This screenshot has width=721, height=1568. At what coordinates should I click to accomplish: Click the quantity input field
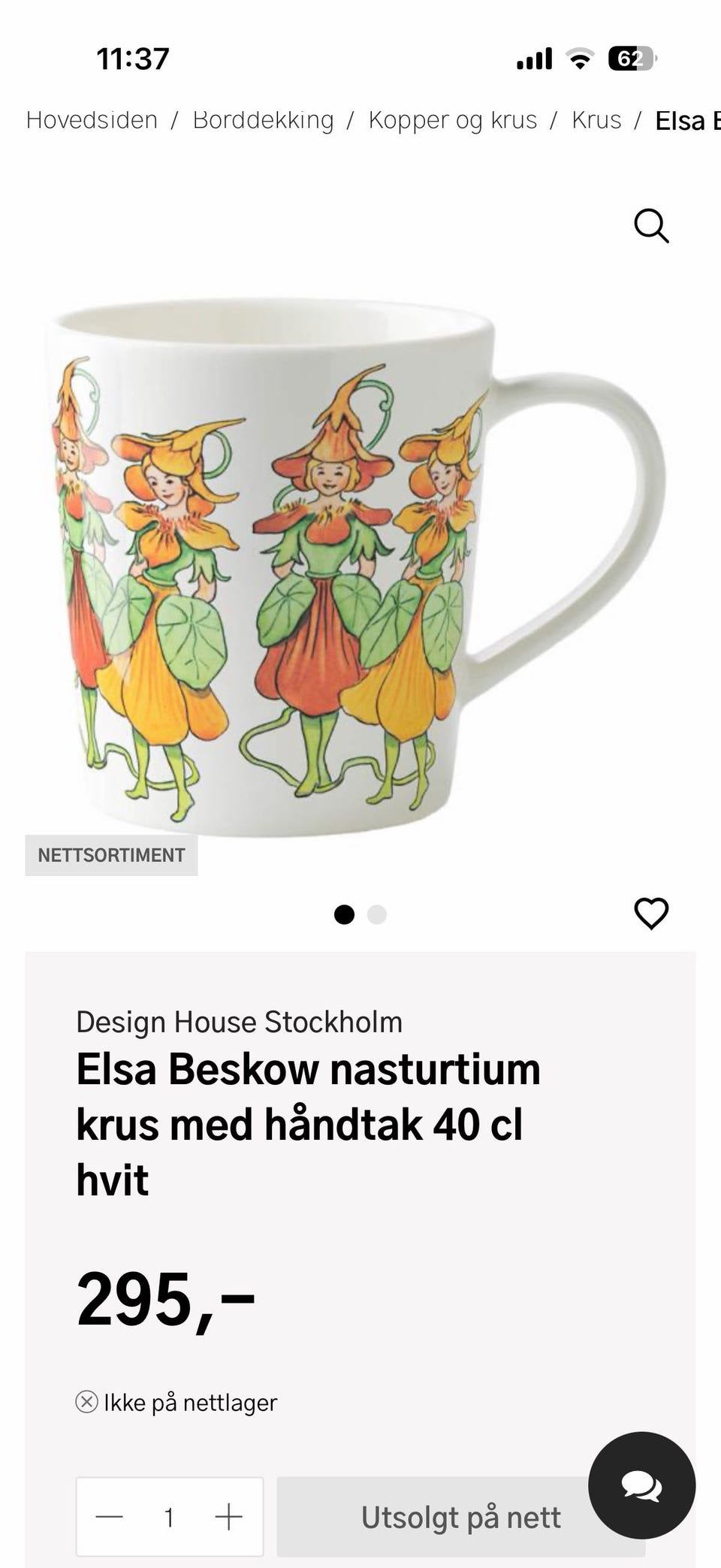[170, 1517]
